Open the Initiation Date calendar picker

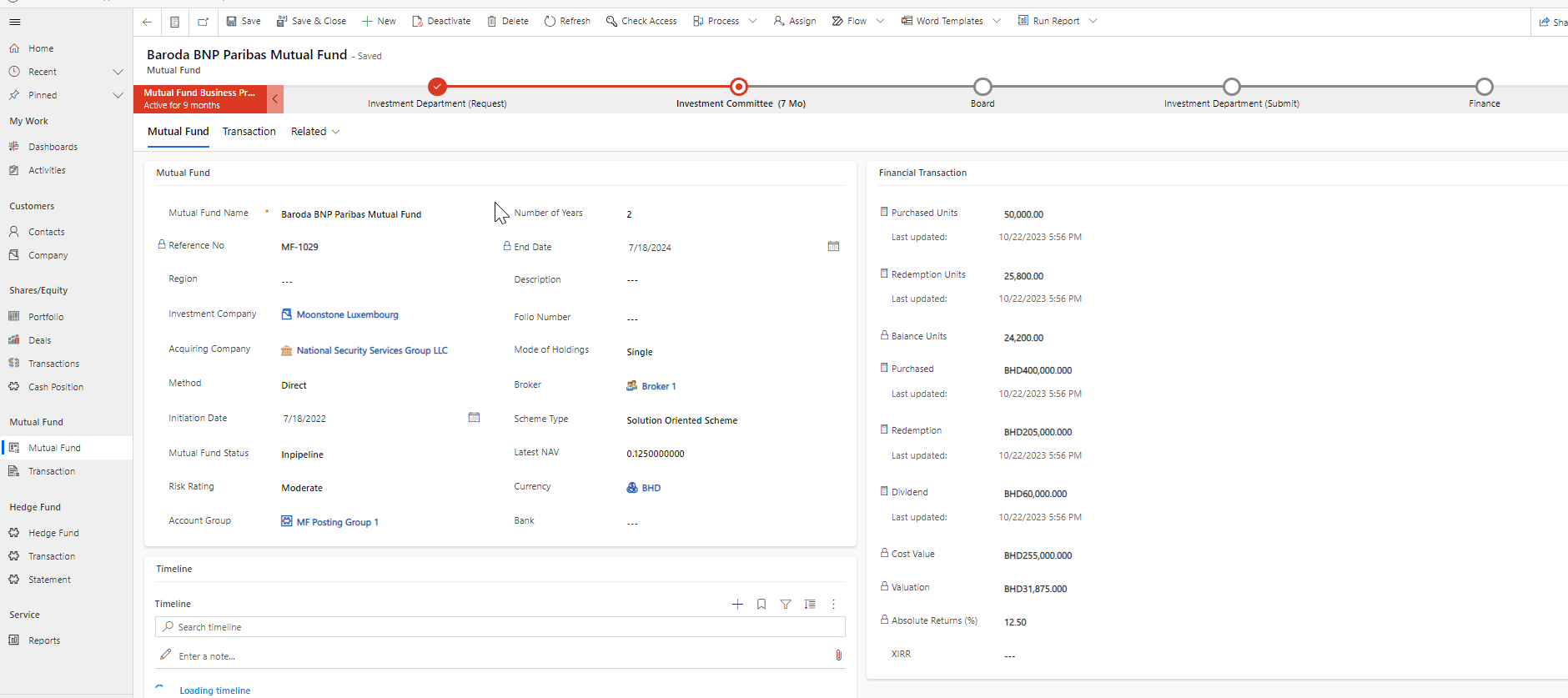tap(474, 418)
